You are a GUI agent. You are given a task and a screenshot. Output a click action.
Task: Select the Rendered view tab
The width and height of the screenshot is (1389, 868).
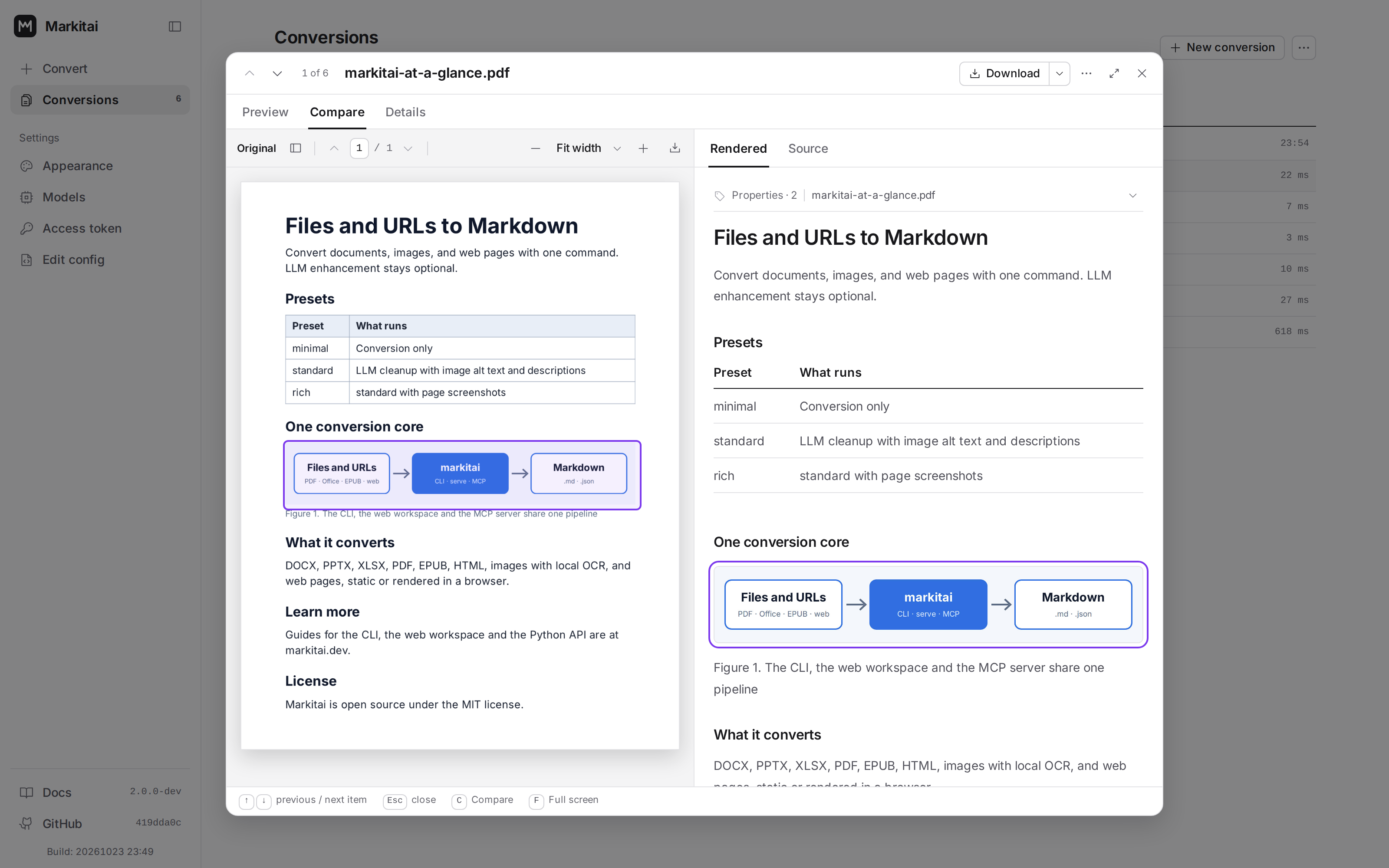(x=738, y=149)
